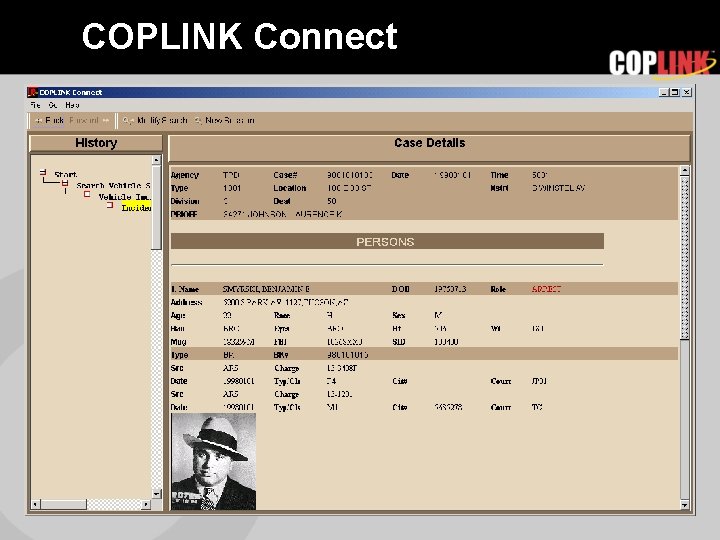Collapse the Search Vehicle node expander
The image size is (720, 540).
tap(65, 184)
